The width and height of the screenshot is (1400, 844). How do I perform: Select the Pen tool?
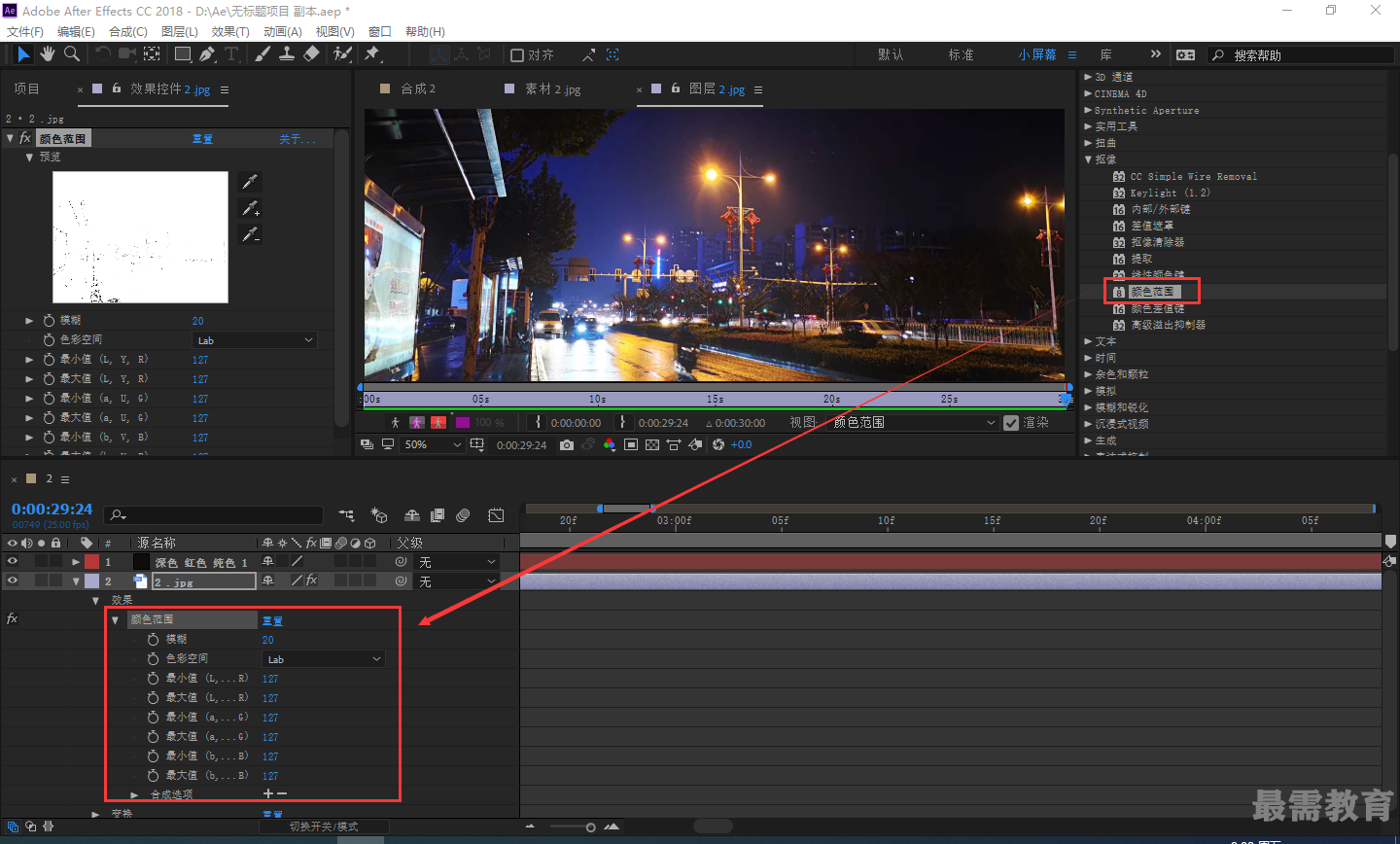point(207,54)
